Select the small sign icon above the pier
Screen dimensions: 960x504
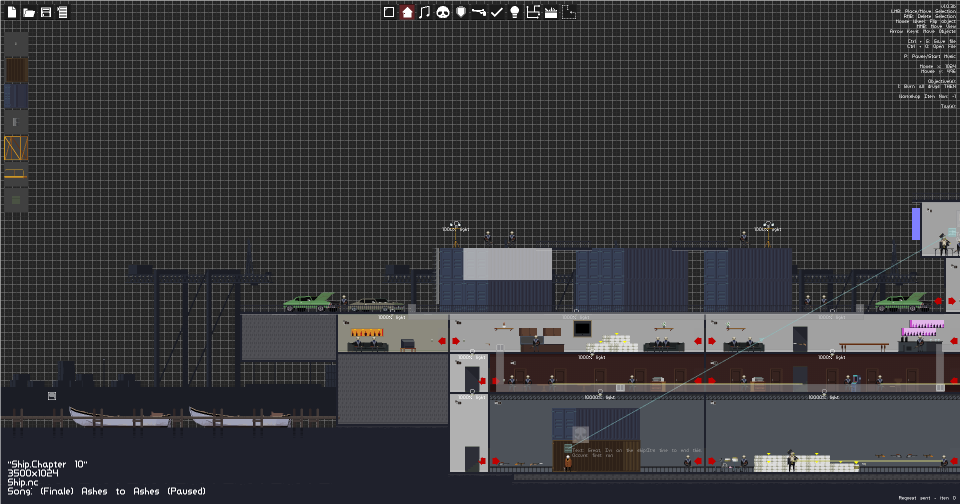tap(52, 396)
